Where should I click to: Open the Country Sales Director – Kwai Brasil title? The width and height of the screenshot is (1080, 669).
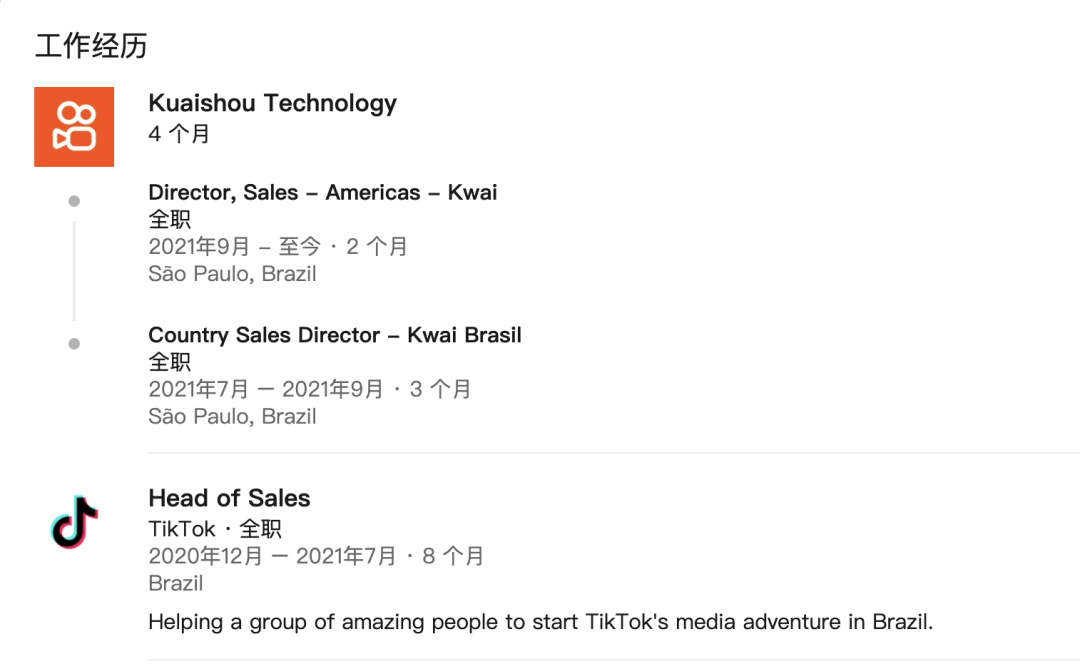pos(335,335)
